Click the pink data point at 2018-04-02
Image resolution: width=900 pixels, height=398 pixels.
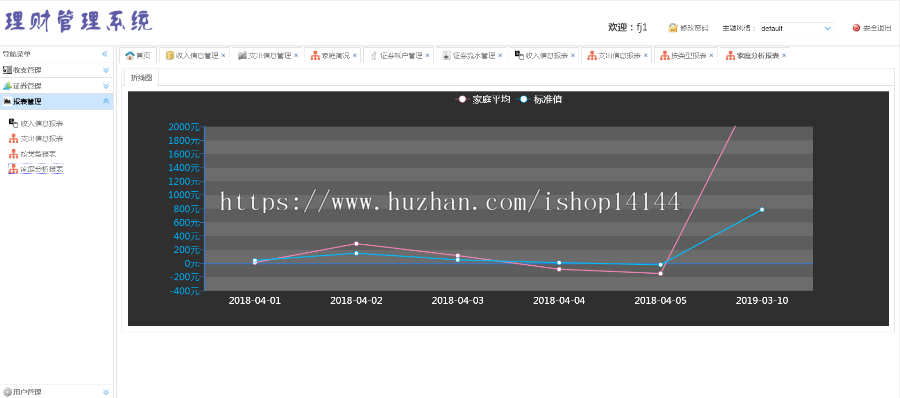(356, 244)
